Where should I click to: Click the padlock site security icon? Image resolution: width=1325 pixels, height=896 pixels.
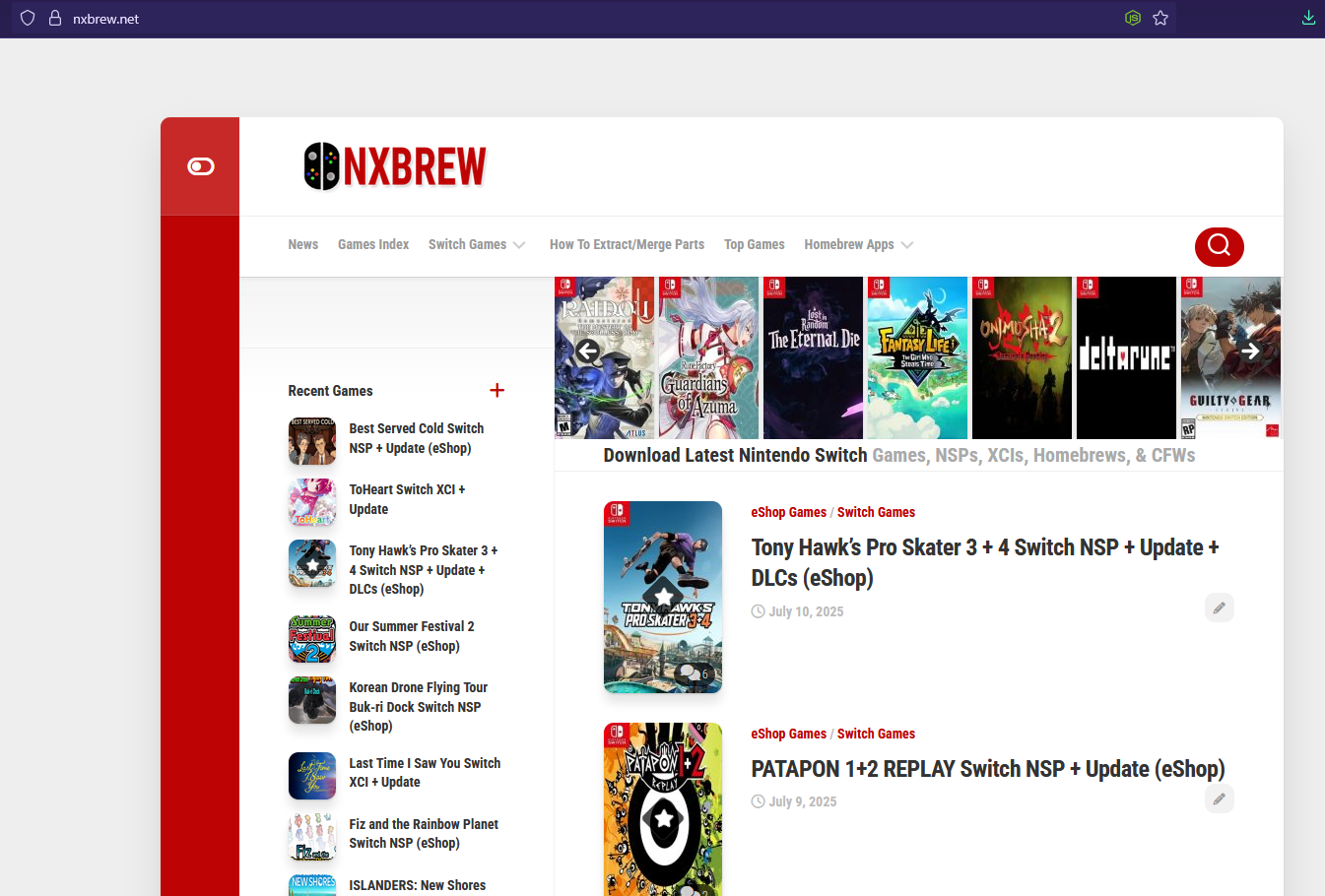pos(55,18)
